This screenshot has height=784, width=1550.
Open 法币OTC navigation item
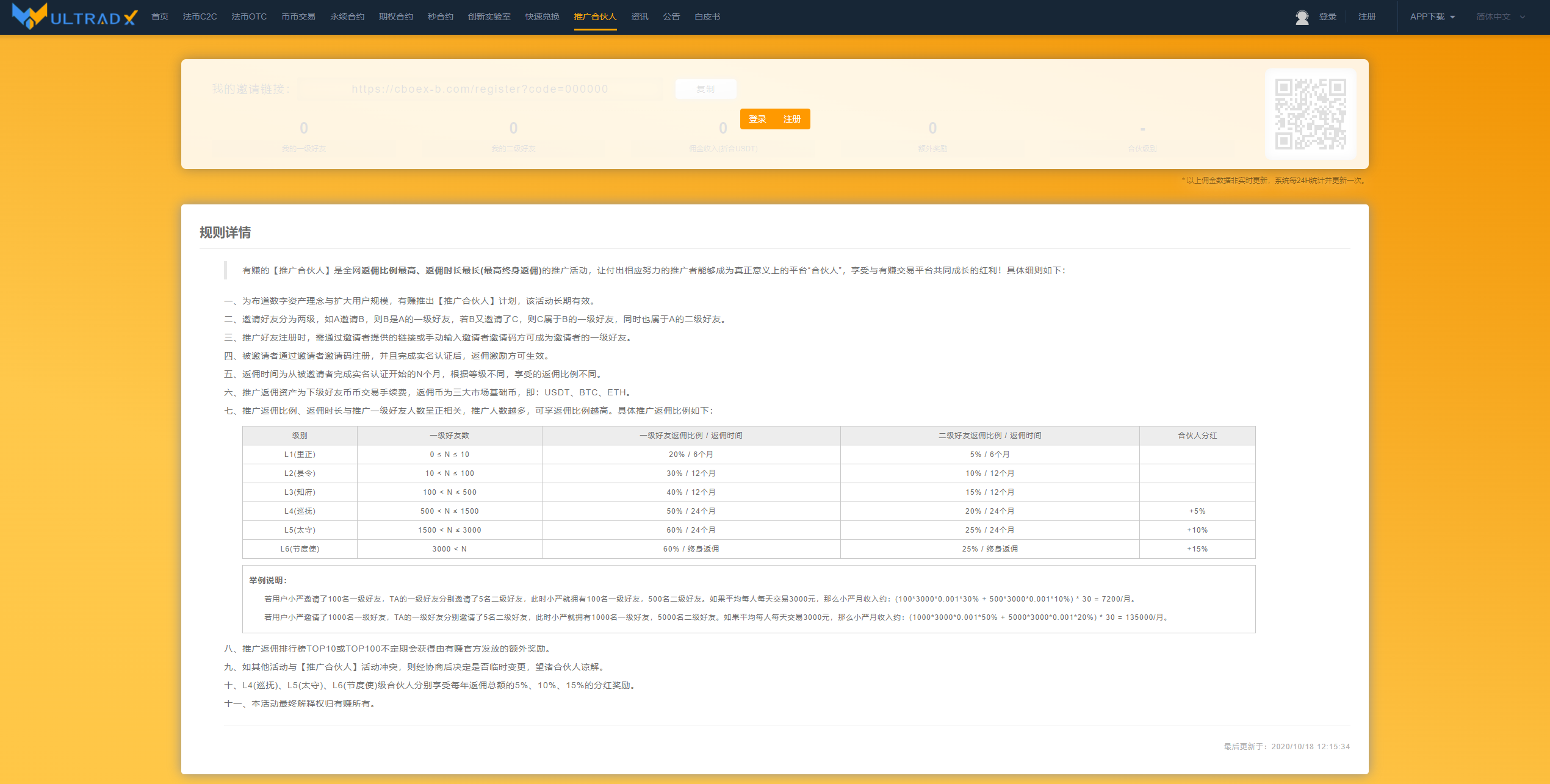point(249,17)
